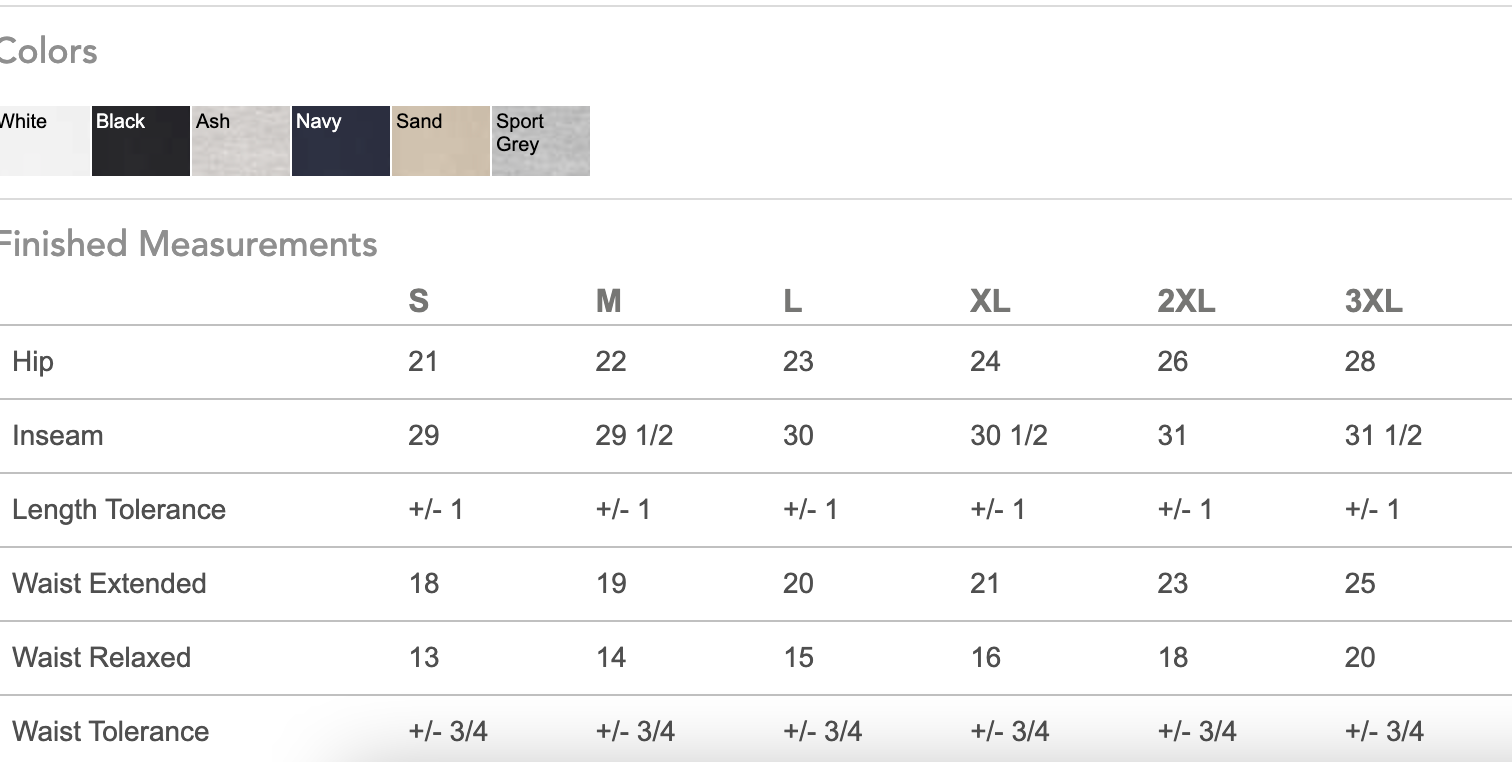Select the White color swatch

(x=44, y=141)
